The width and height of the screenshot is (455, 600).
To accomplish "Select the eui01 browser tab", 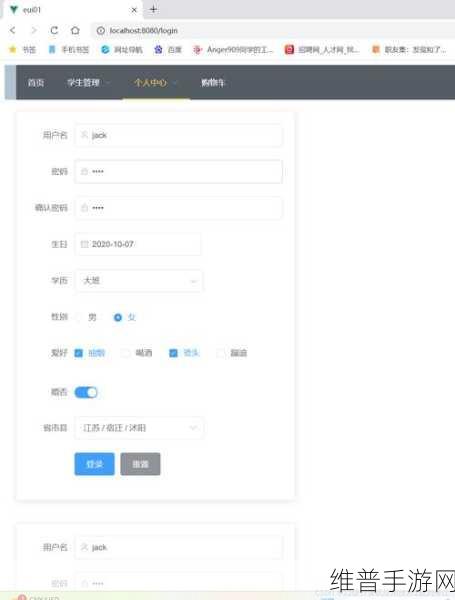I will coord(73,10).
